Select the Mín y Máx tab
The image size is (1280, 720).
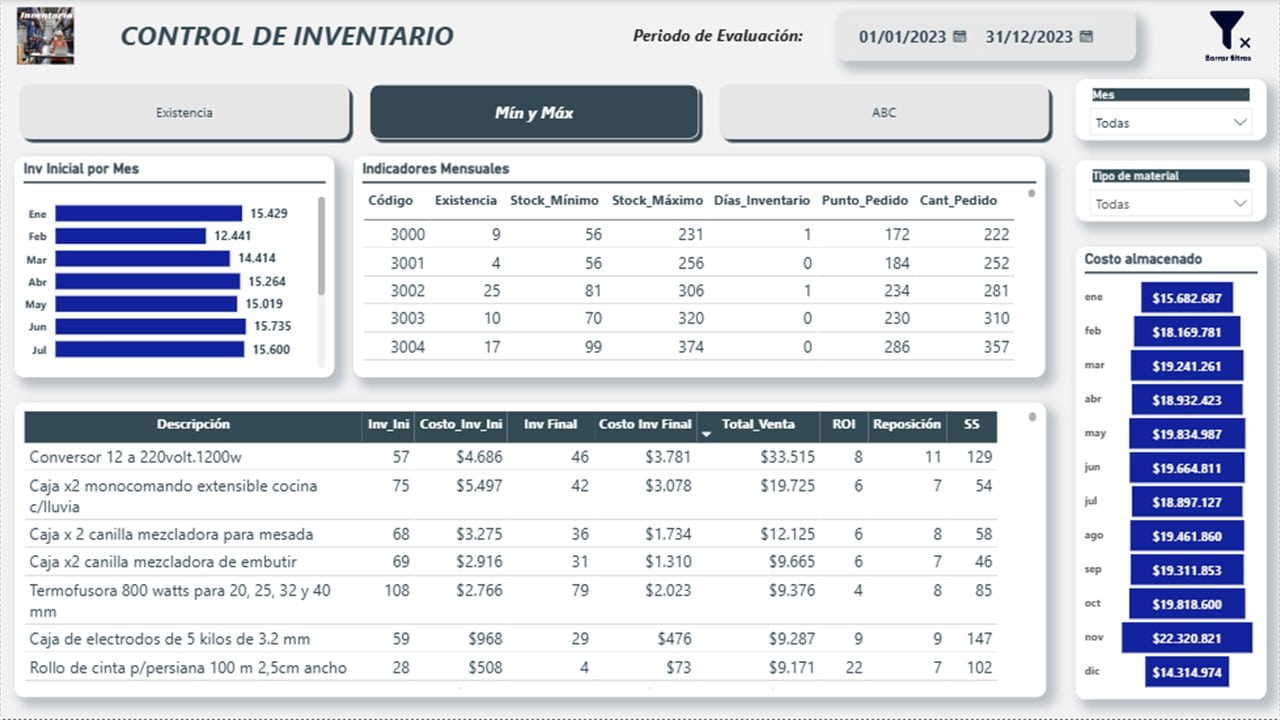[534, 113]
